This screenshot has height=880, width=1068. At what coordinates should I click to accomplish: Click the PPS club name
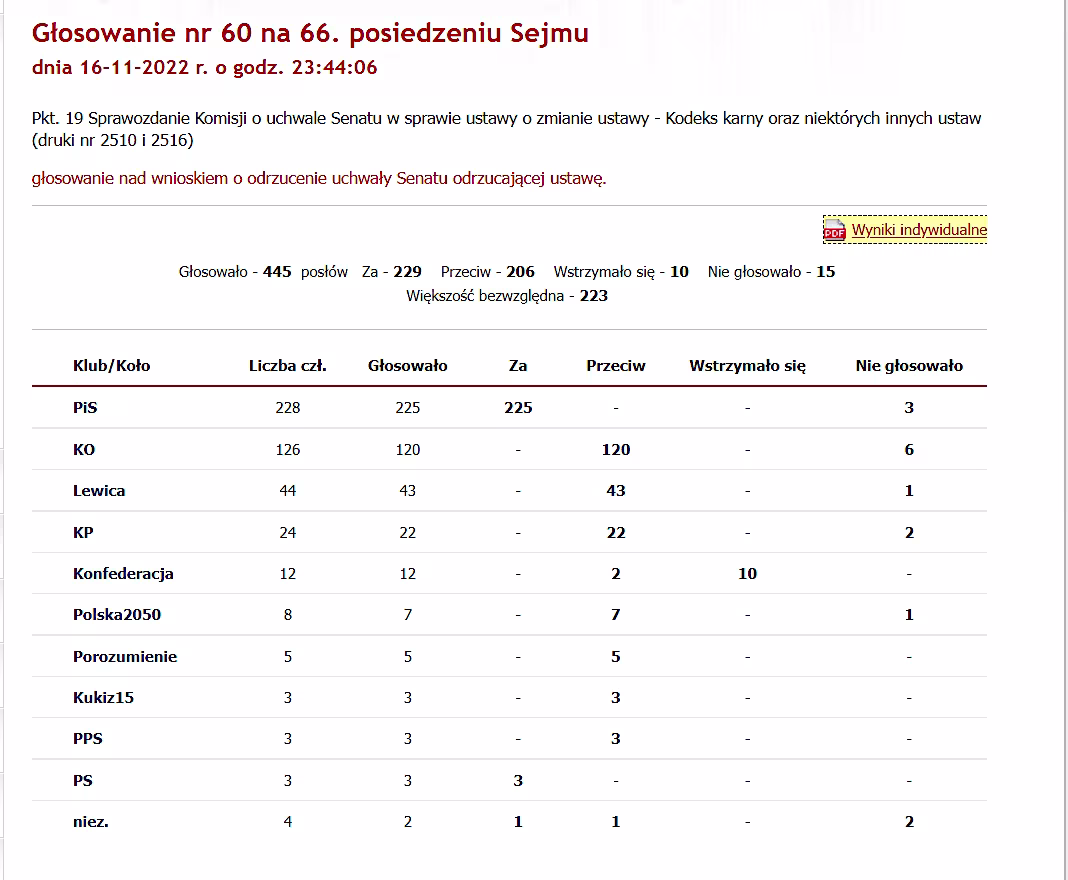[88, 739]
